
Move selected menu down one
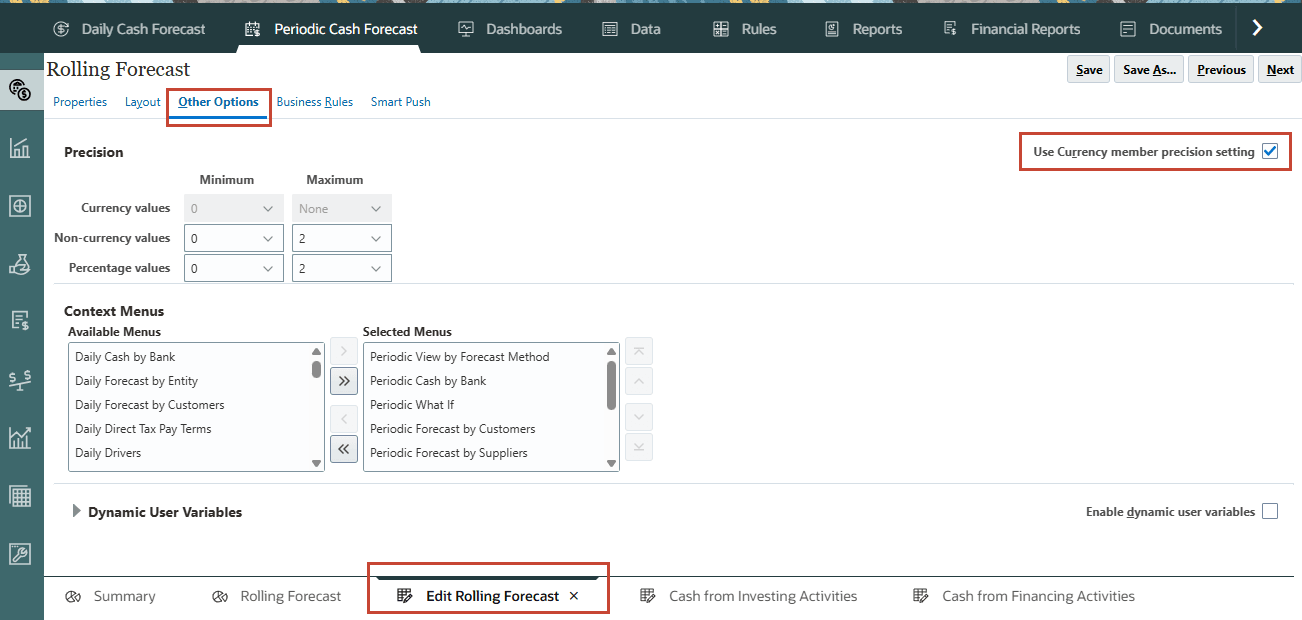639,416
